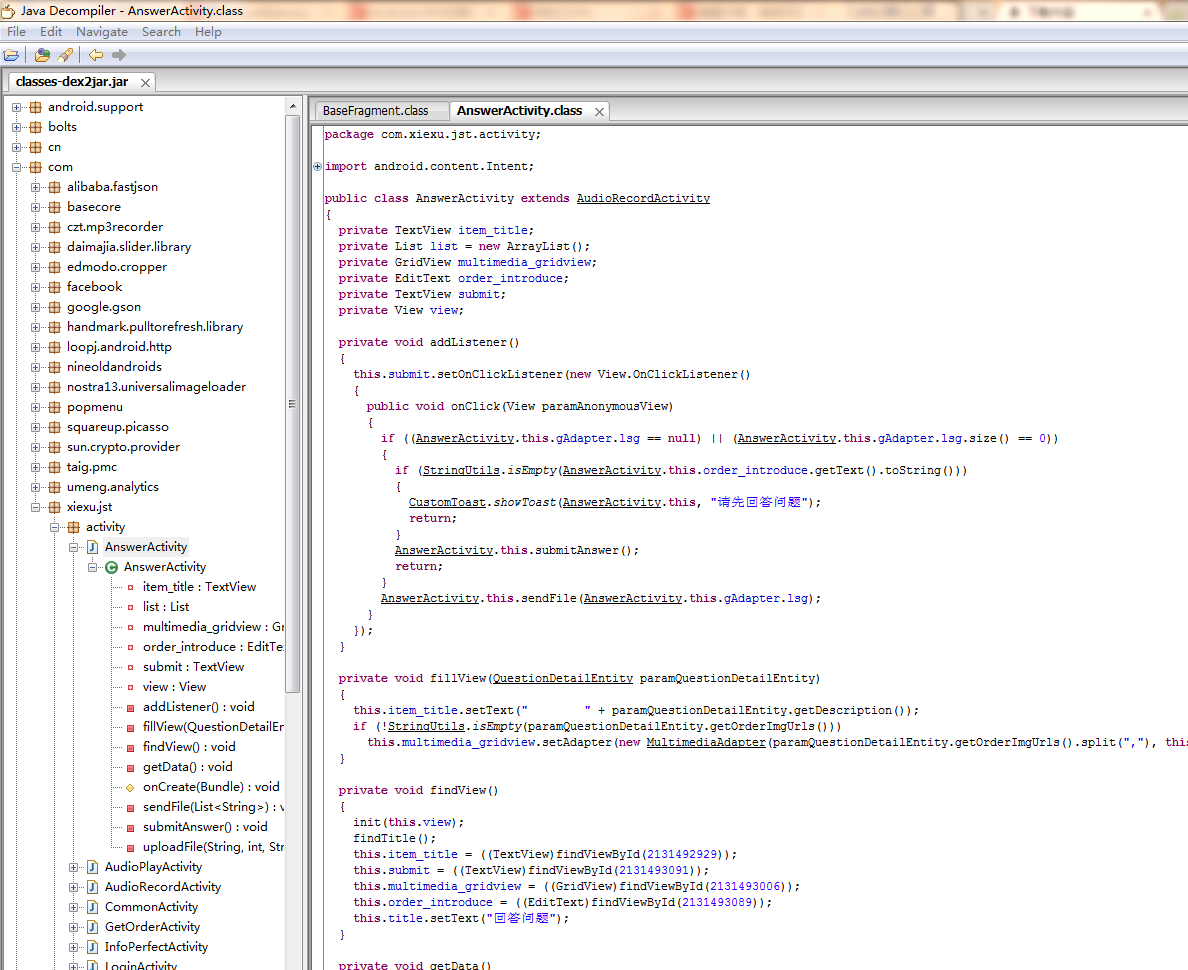Select submitAnswer() method in the tree

coord(205,827)
